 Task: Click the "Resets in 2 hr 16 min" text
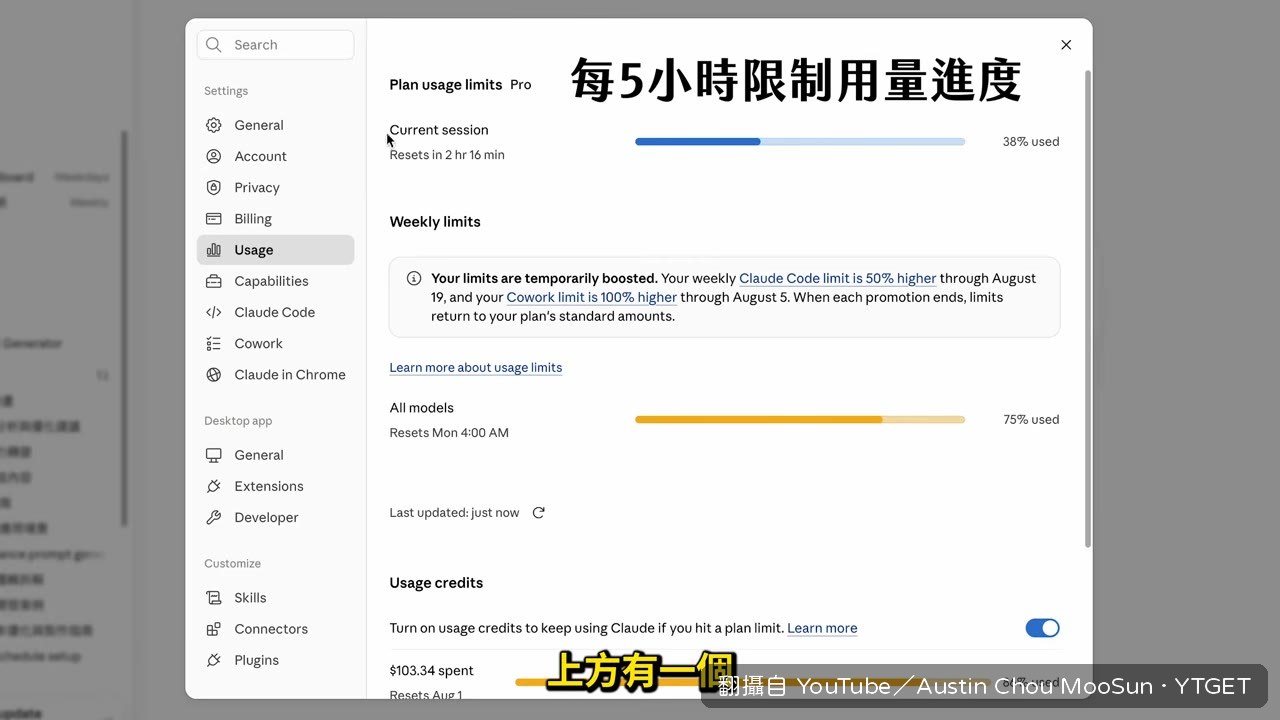pyautogui.click(x=447, y=155)
